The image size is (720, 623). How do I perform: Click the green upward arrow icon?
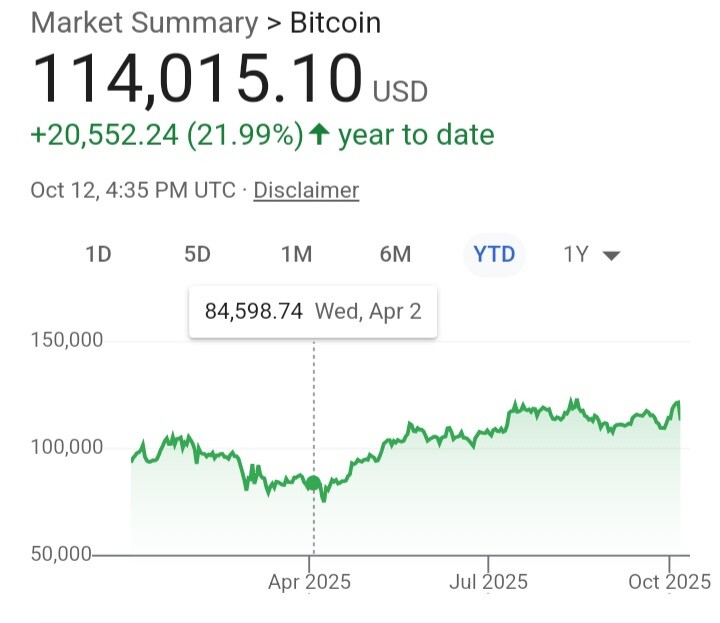(319, 134)
